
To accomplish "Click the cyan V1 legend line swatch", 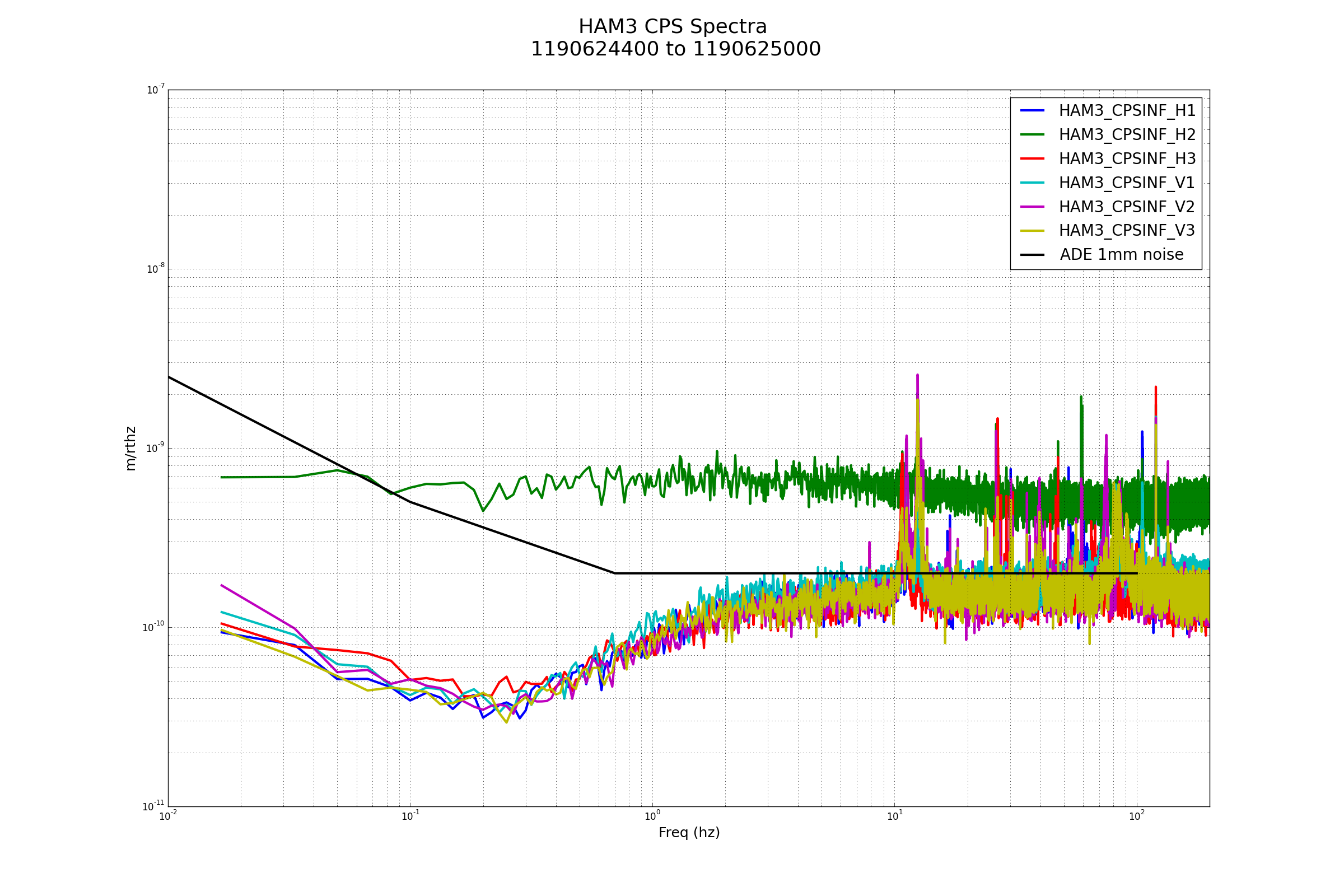I will point(1033,183).
